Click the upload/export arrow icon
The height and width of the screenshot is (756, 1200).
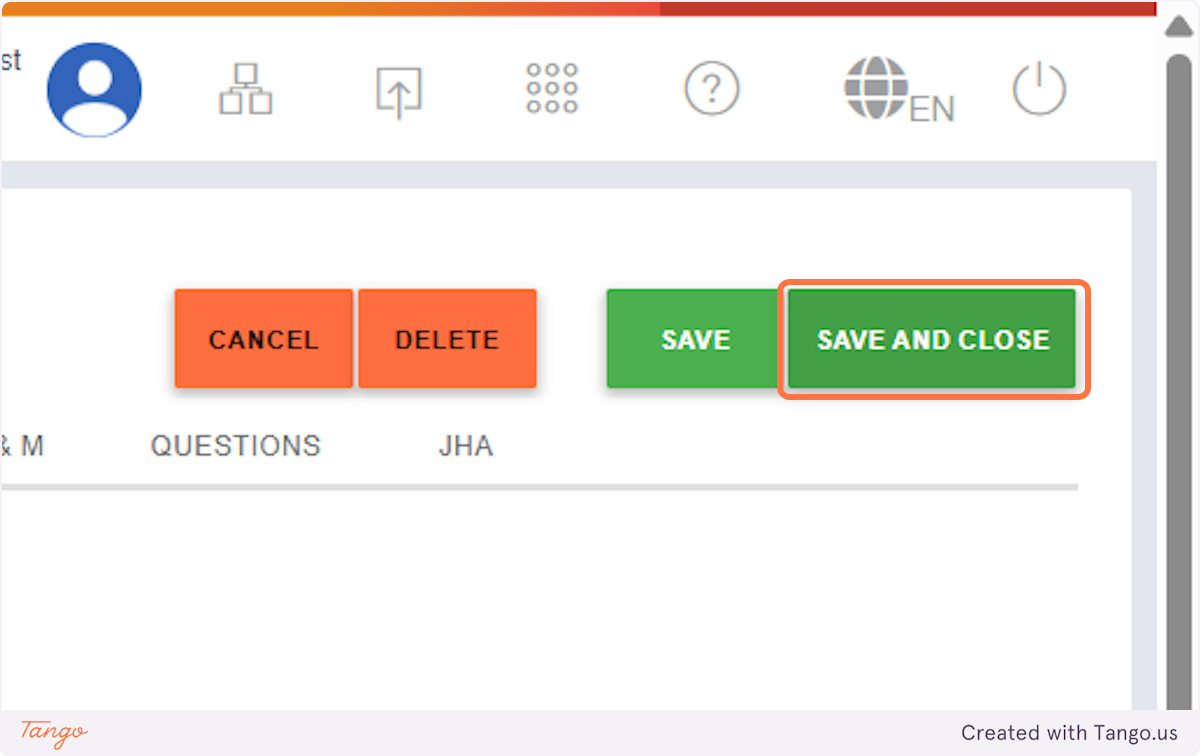(x=398, y=92)
